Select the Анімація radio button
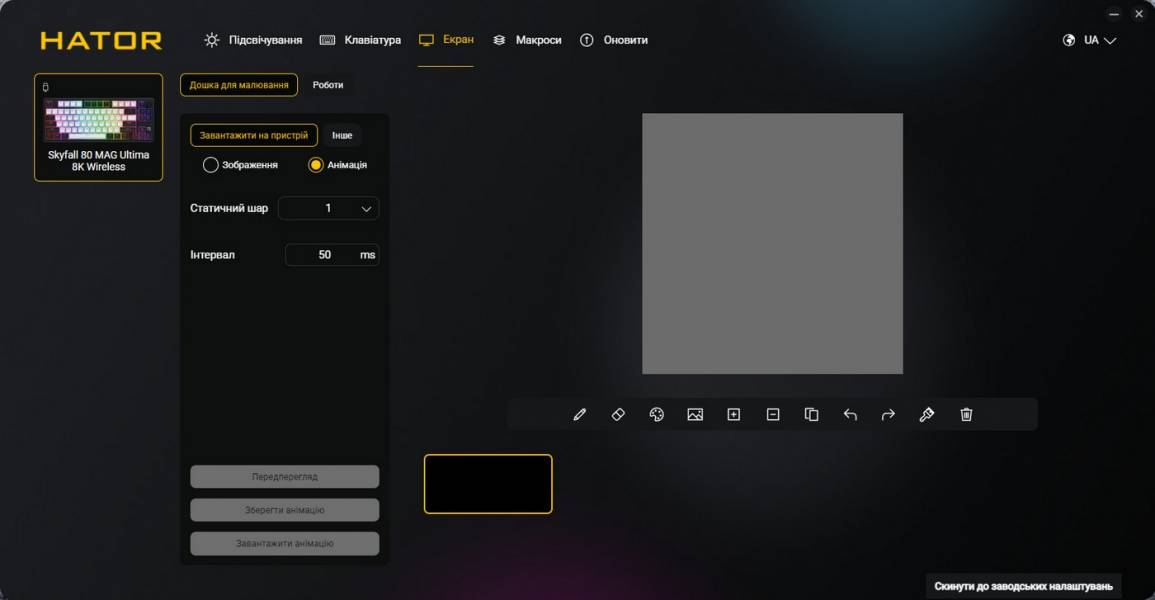1155x600 pixels. 316,165
